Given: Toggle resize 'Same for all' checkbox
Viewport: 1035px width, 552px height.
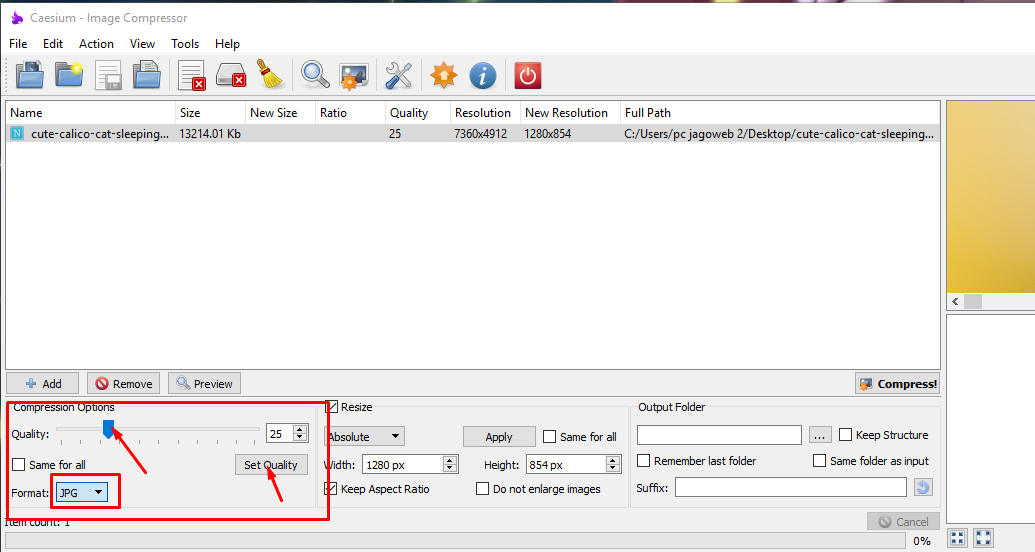Looking at the screenshot, I should tap(549, 436).
